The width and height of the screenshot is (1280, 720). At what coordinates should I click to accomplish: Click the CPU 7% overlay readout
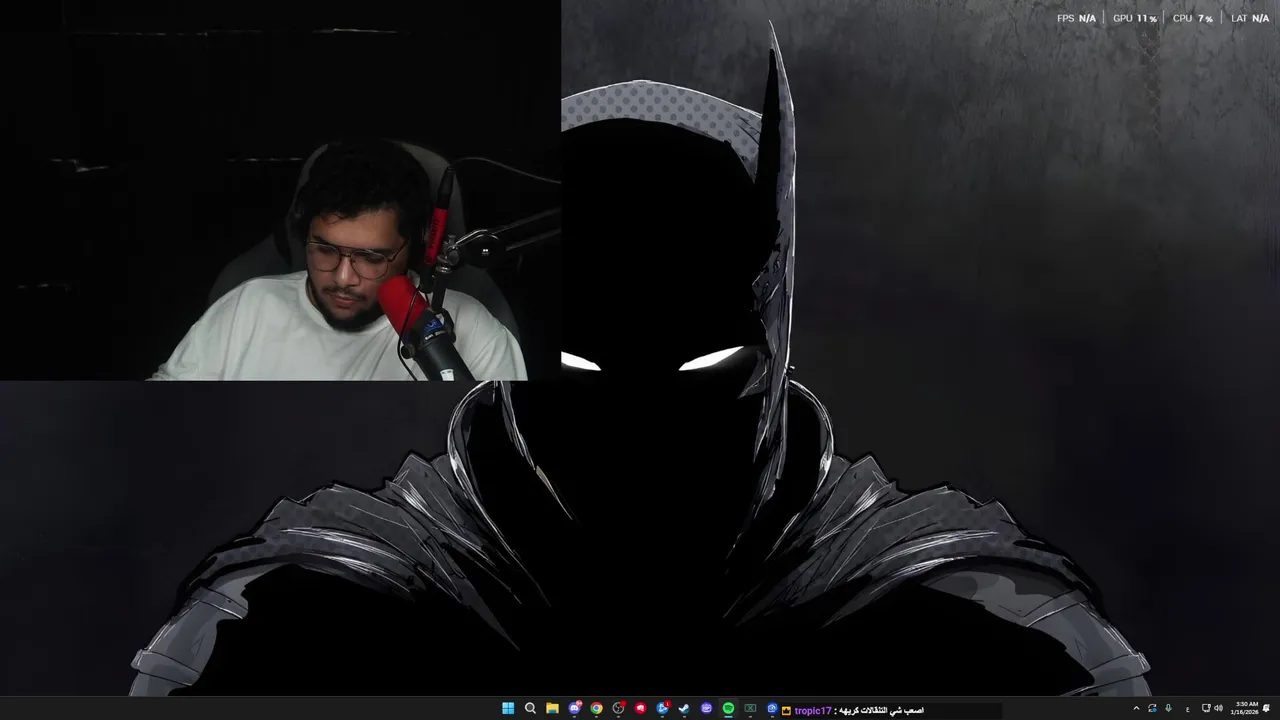[1192, 18]
